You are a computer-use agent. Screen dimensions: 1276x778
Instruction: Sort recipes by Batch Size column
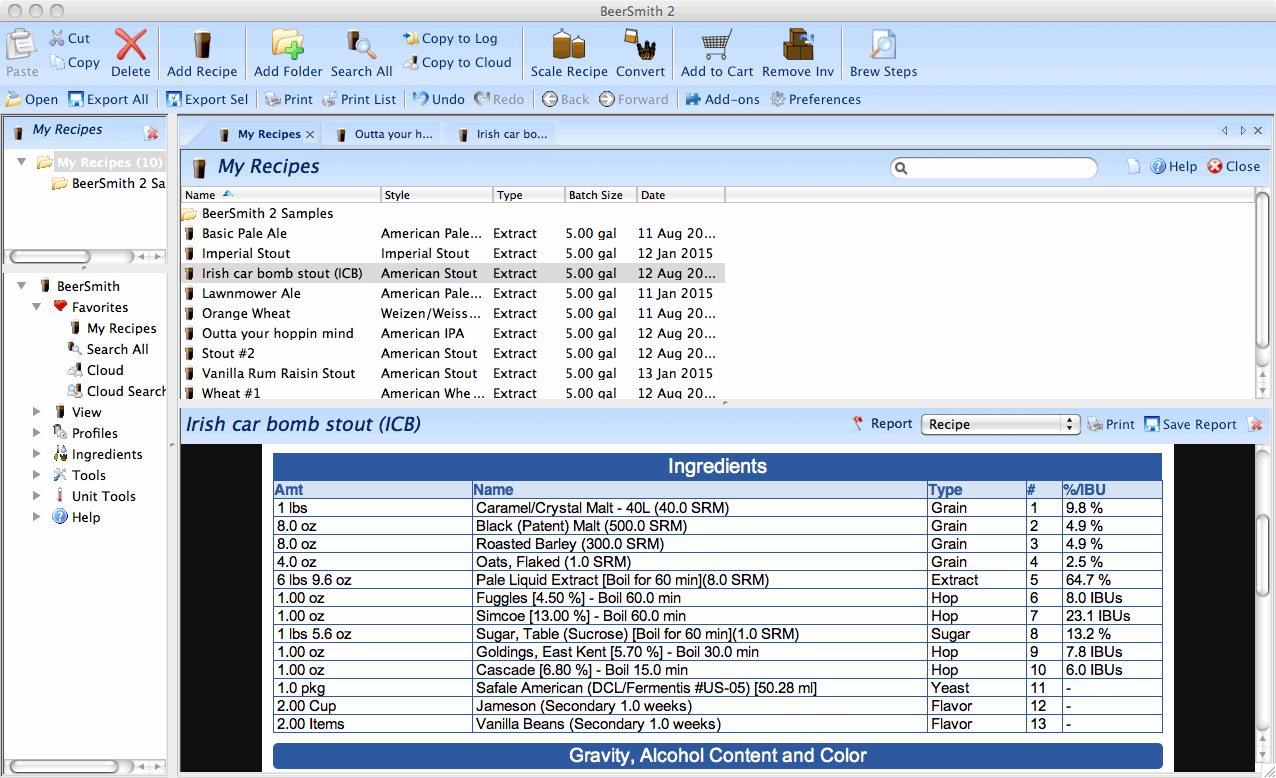[601, 195]
